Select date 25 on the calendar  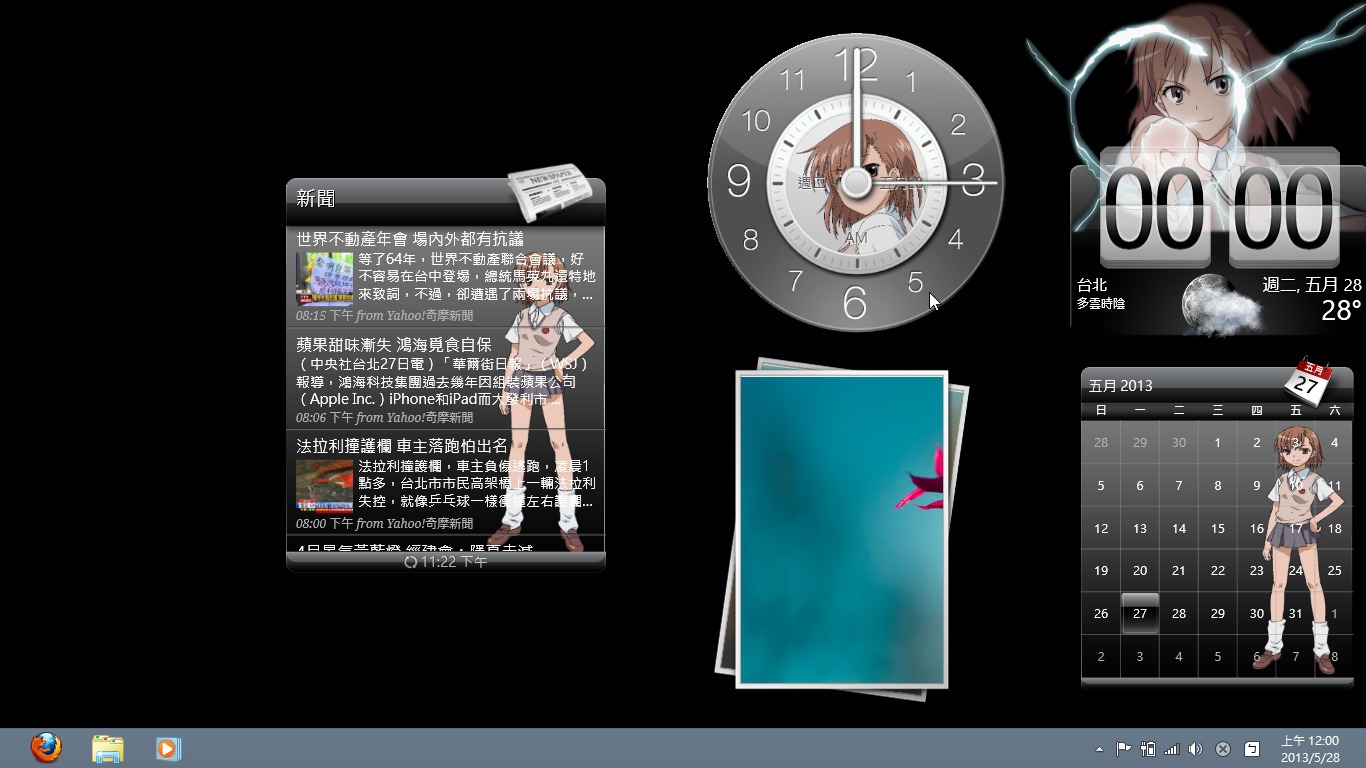(x=1334, y=571)
